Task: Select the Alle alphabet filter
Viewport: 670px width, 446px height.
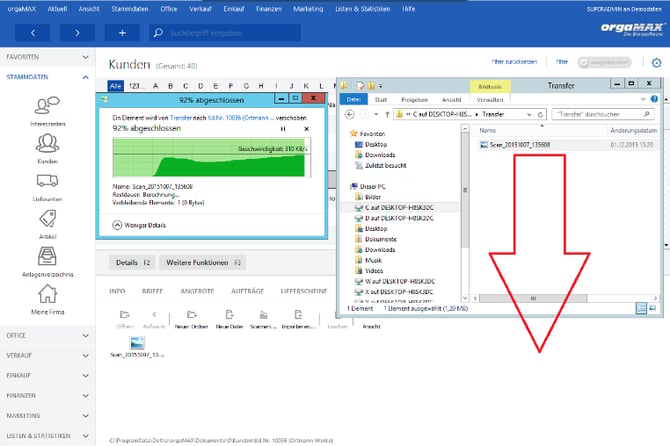Action: (x=115, y=86)
